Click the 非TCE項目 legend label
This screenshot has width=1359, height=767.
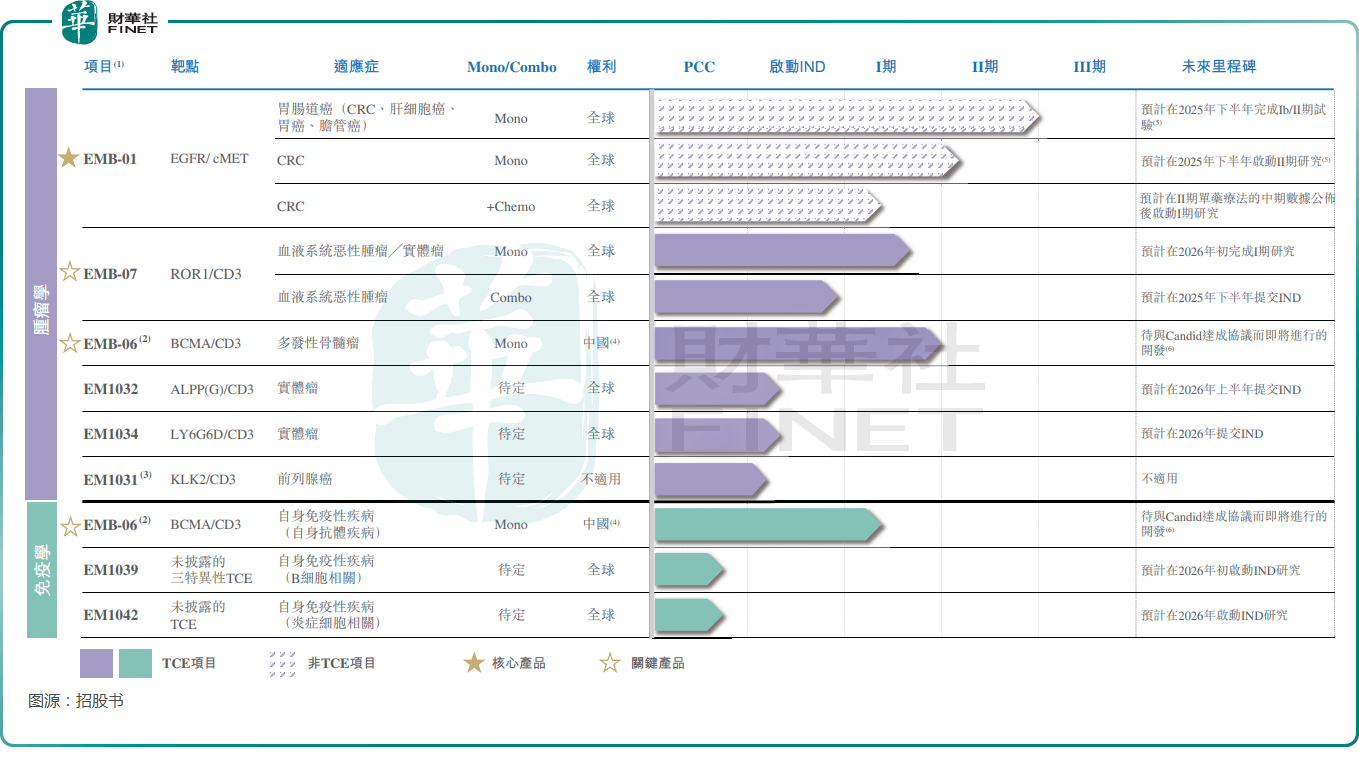342,663
